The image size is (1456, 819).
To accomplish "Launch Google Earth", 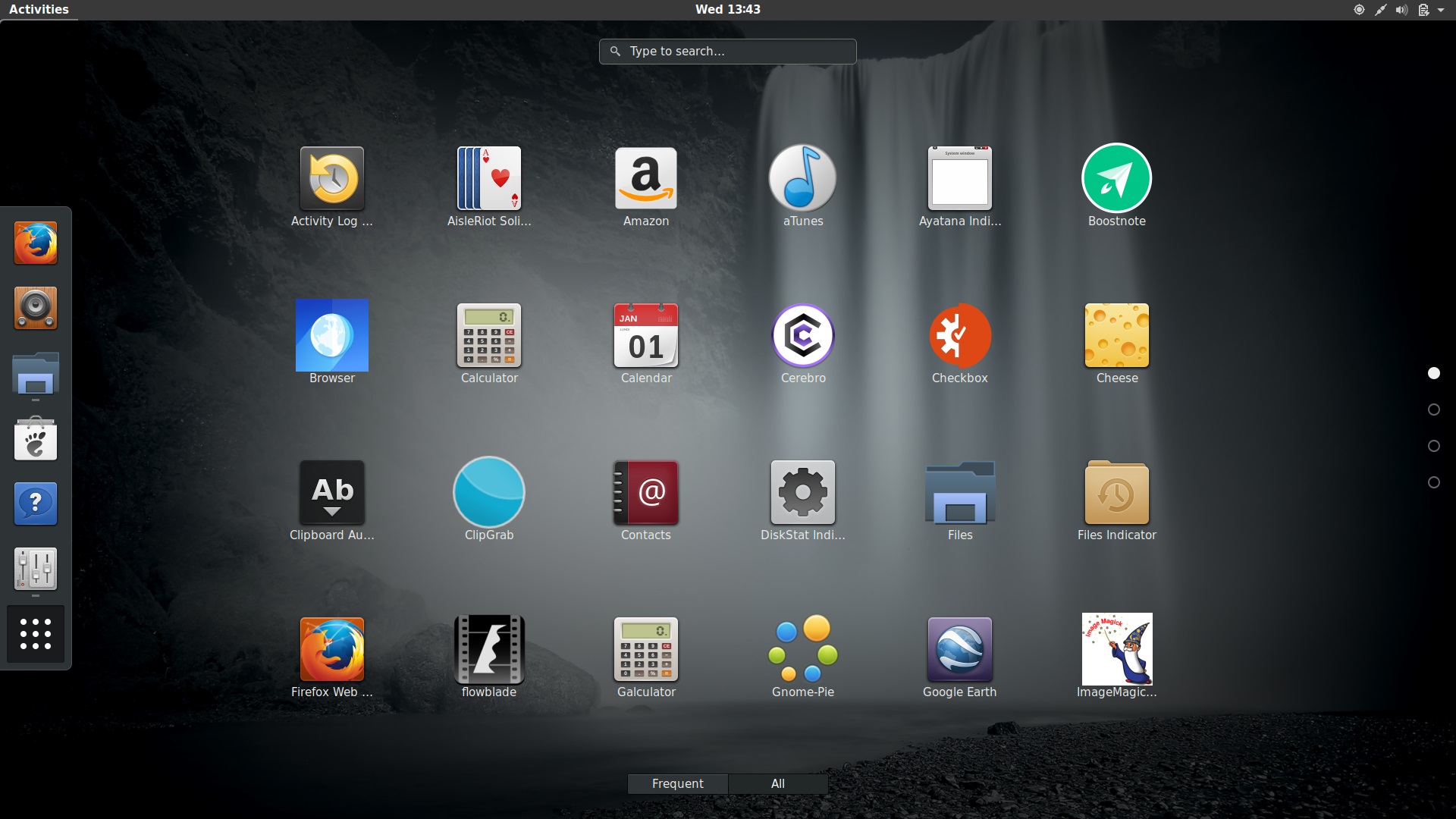I will pyautogui.click(x=959, y=648).
